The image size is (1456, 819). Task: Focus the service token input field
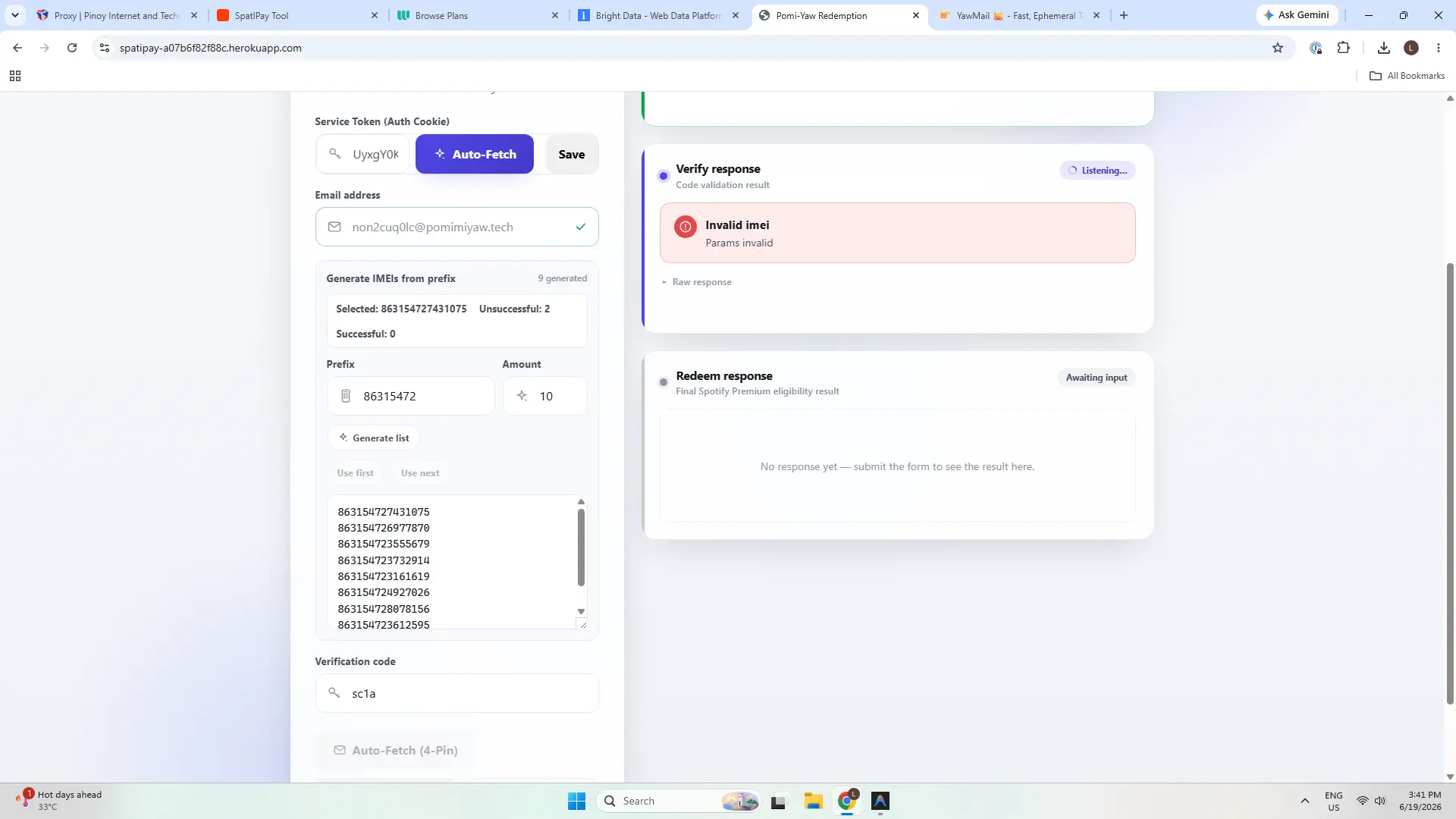pyautogui.click(x=362, y=154)
